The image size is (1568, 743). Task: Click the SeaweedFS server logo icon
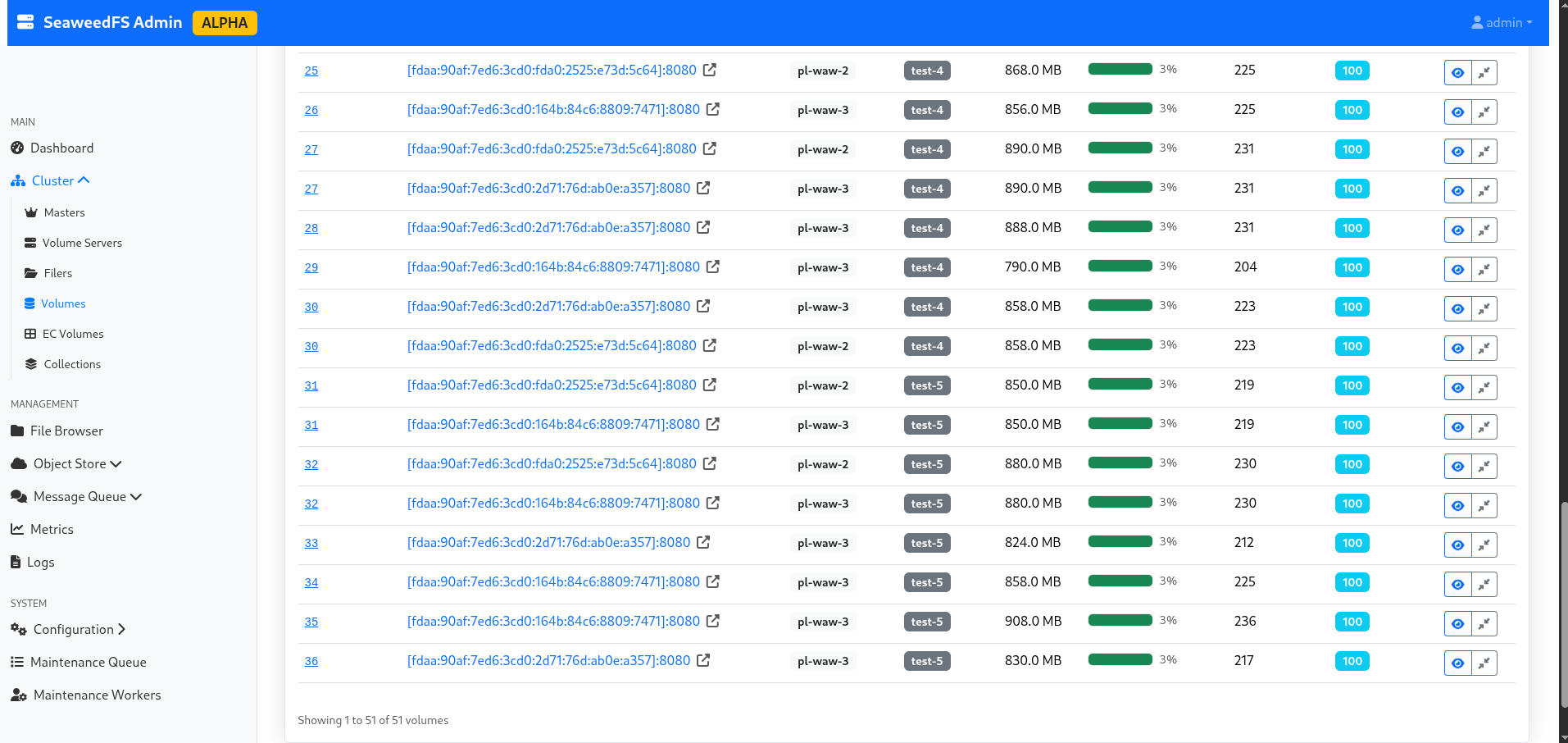click(25, 22)
